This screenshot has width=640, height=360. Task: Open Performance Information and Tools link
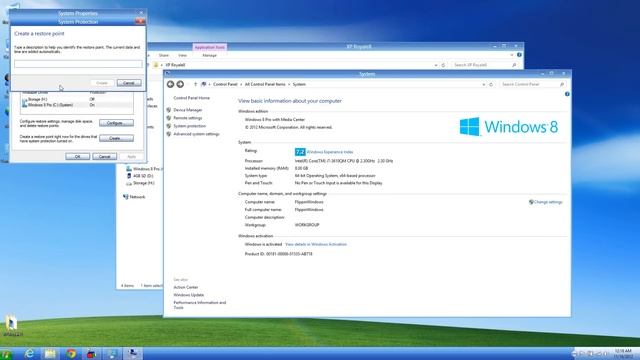point(200,305)
